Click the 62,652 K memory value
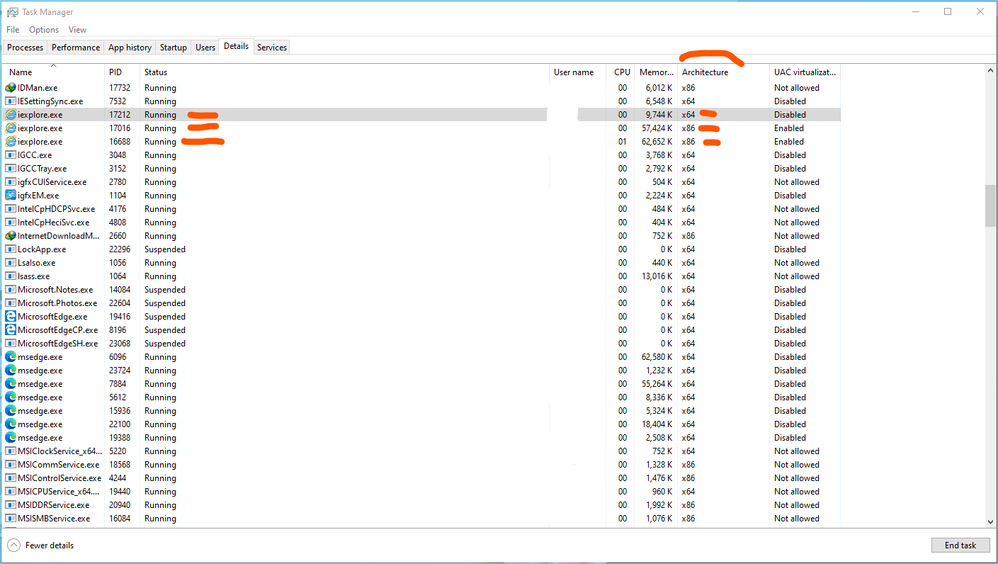The width and height of the screenshot is (998, 564). click(x=657, y=141)
